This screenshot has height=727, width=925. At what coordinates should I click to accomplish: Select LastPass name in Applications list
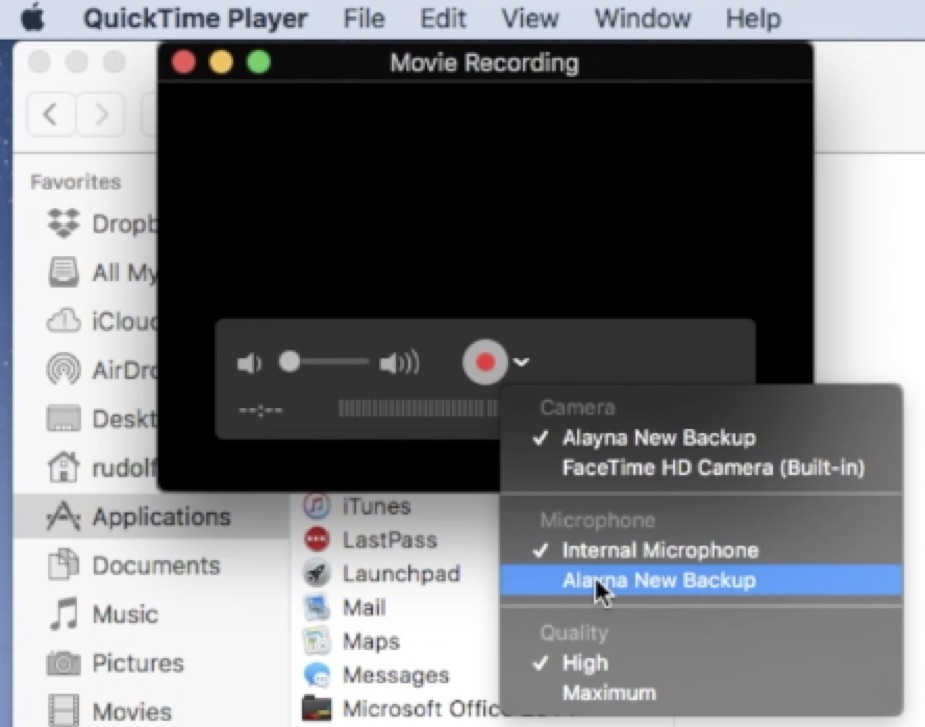point(390,540)
